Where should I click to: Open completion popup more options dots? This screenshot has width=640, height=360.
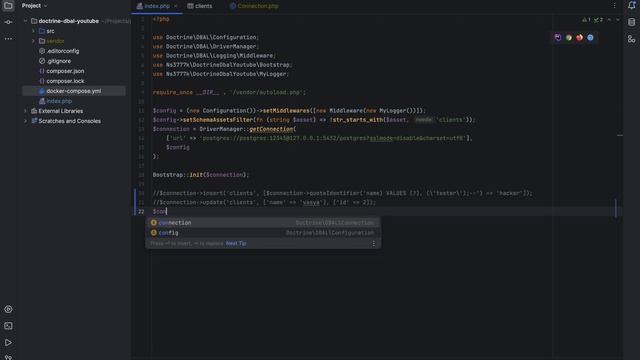(x=373, y=243)
